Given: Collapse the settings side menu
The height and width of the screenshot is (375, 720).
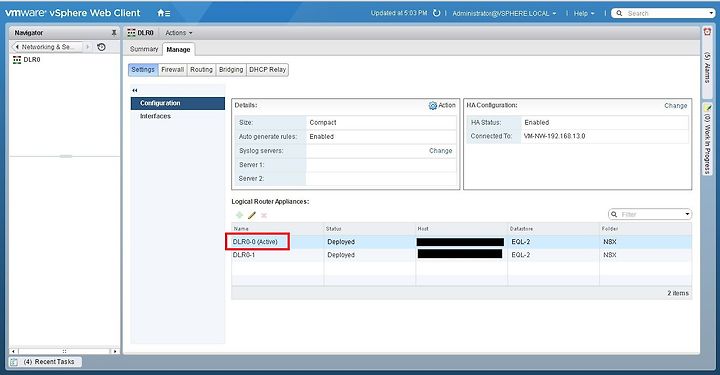Looking at the screenshot, I should tap(135, 90).
